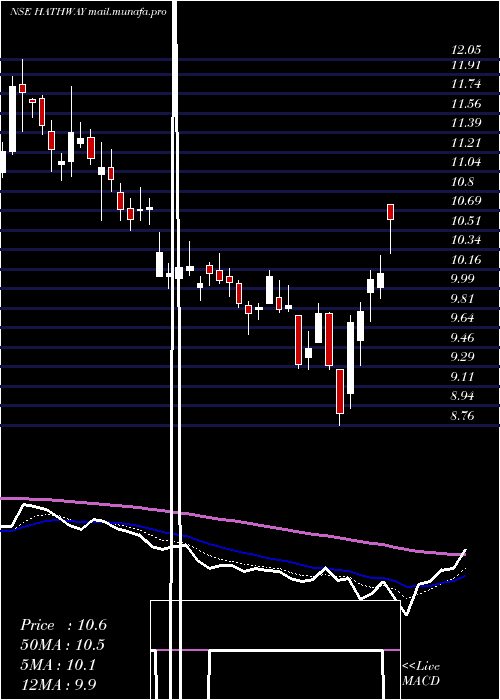Click the 10.16 price axis label
Viewport: 500px width, 700px height.
click(x=467, y=260)
